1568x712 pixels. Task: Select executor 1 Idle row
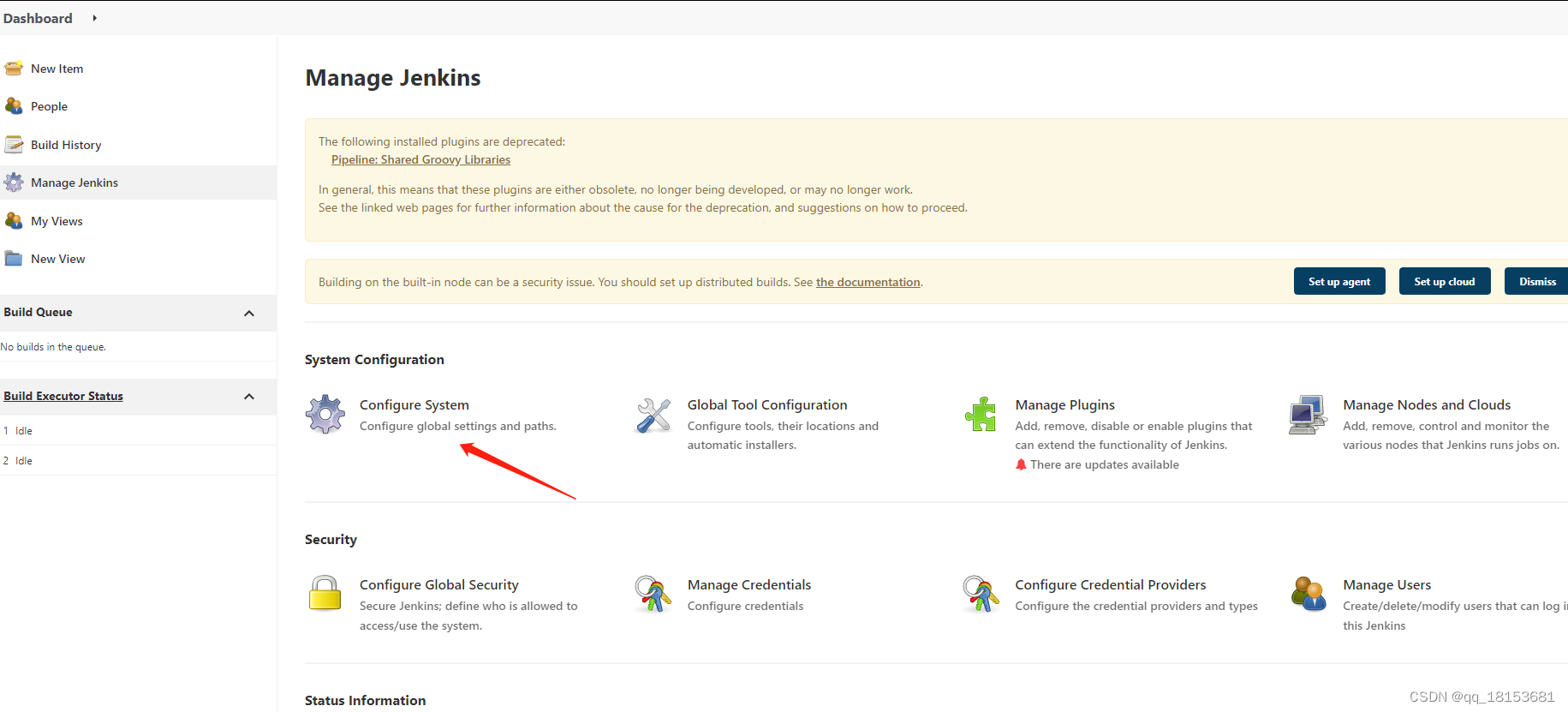pyautogui.click(x=138, y=430)
